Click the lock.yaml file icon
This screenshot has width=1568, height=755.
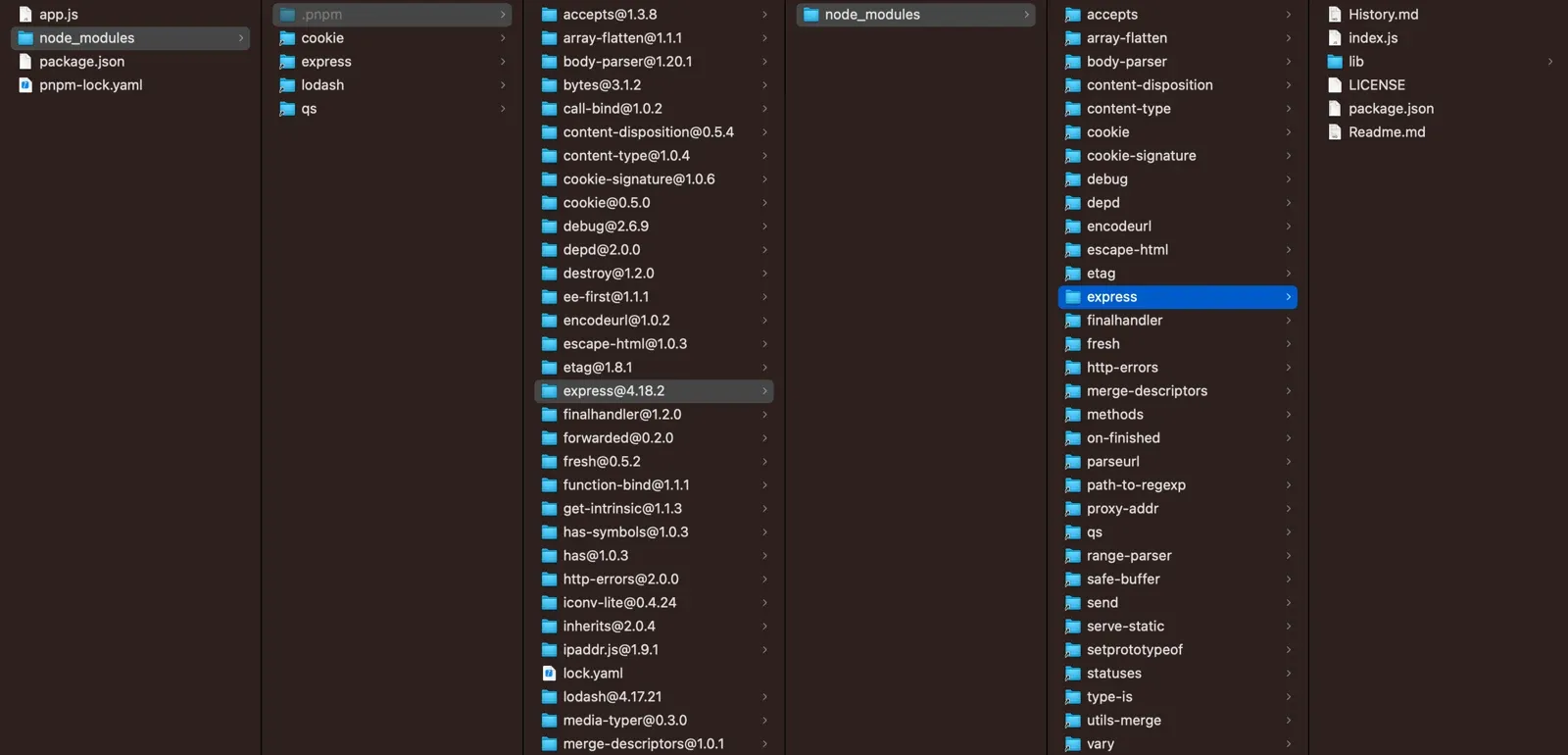550,674
